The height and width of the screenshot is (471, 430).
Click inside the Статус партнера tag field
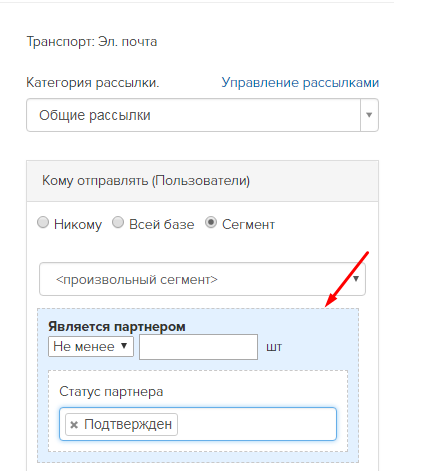tap(257, 424)
